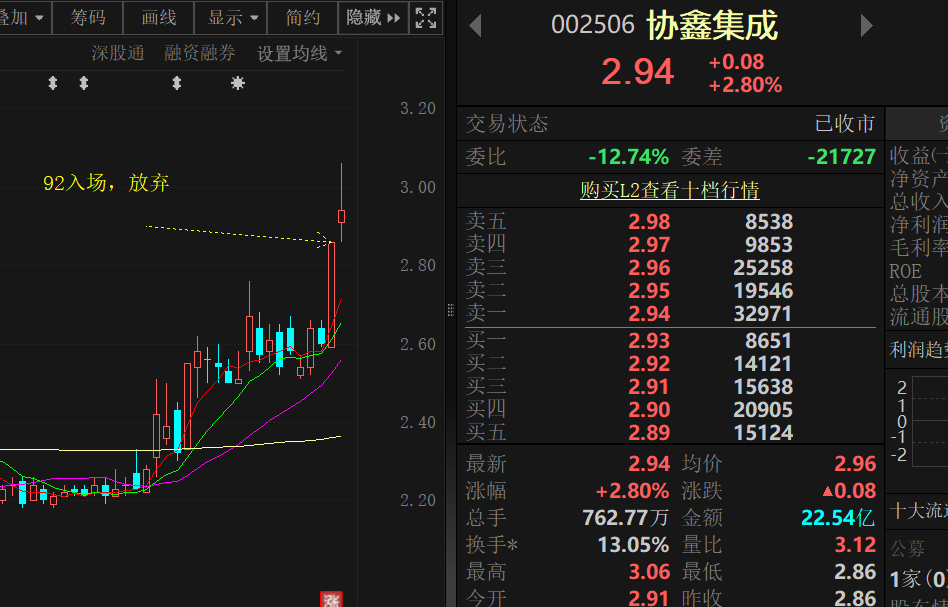Click 均价 value 2.96
The height and width of the screenshot is (607, 948).
pyautogui.click(x=855, y=464)
